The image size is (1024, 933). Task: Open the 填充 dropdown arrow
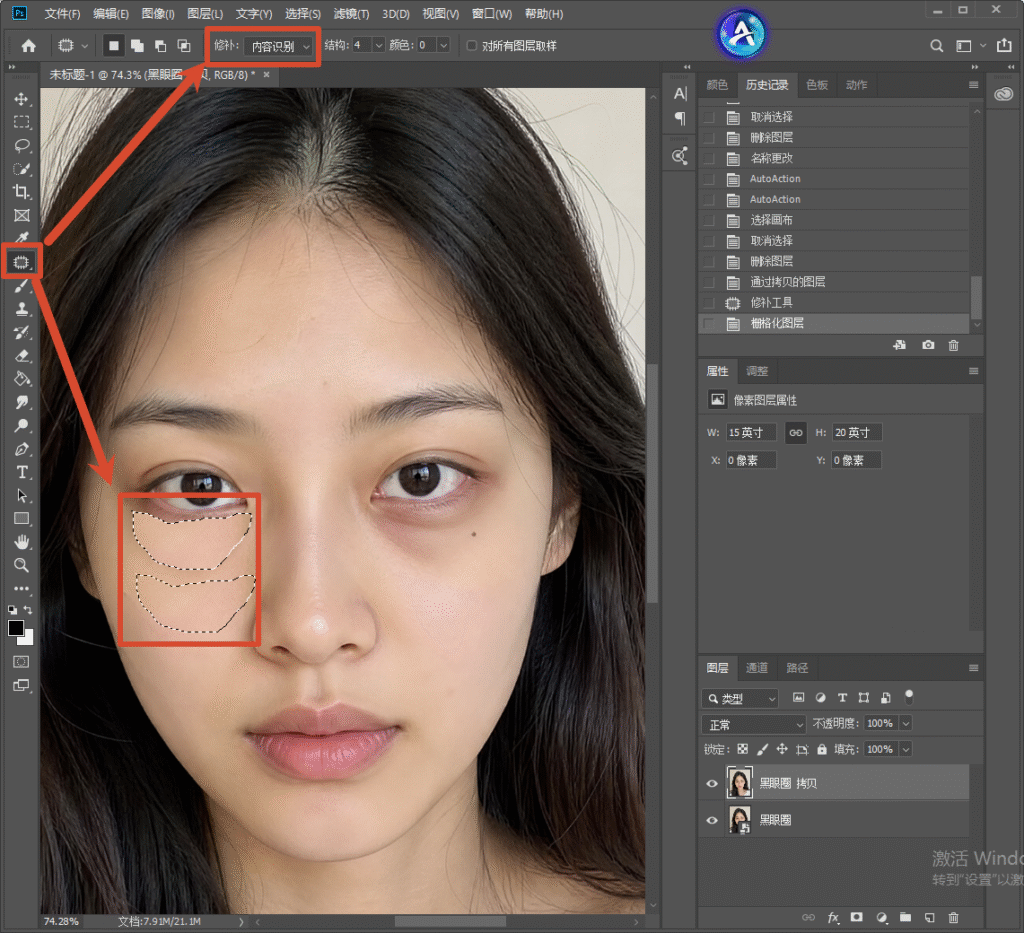(x=906, y=750)
